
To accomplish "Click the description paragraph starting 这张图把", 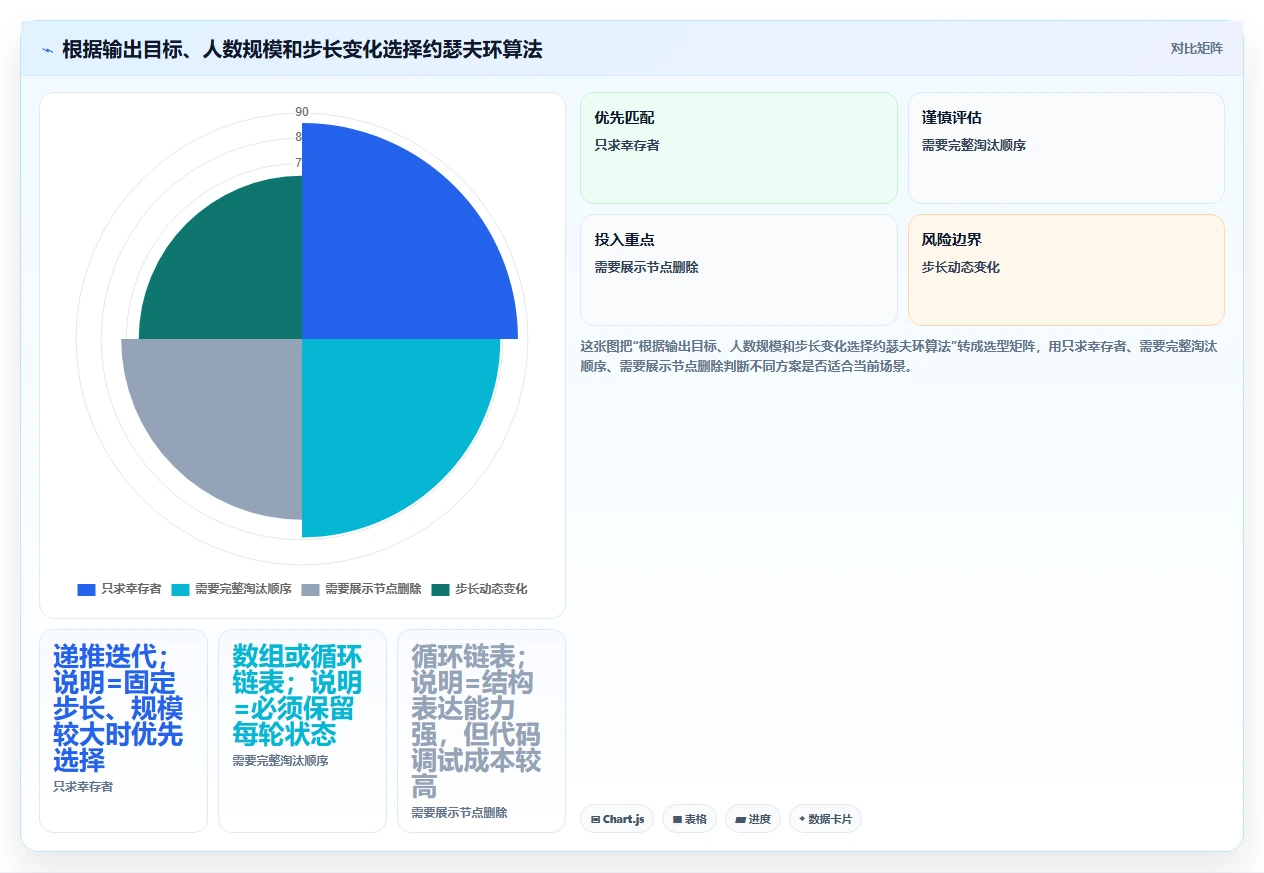I will 898,356.
